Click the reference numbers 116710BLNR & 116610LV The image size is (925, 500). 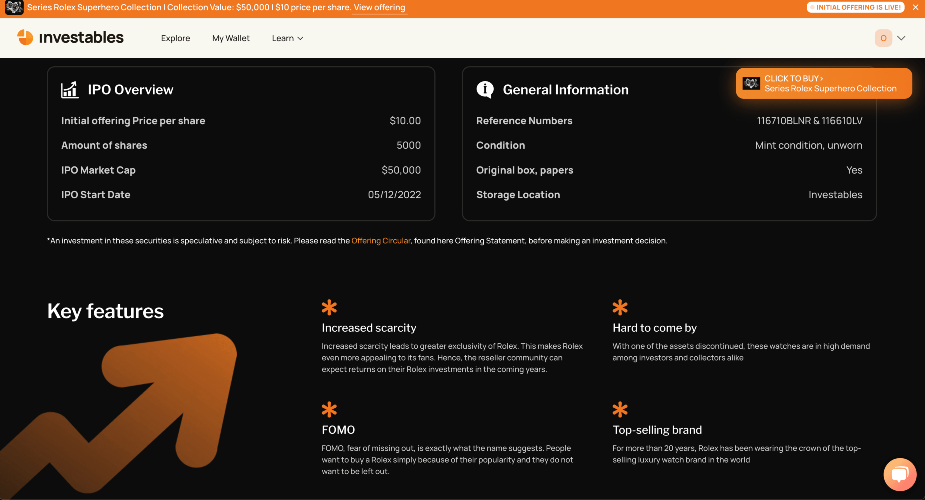[x=809, y=120]
